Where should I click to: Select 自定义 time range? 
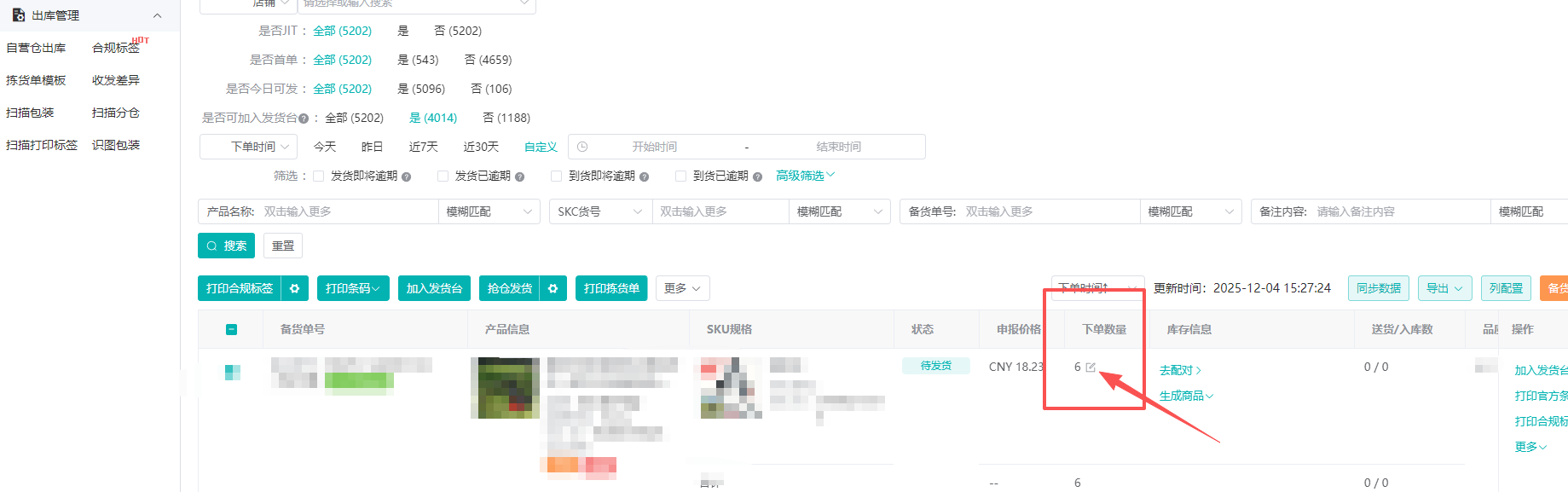tap(541, 147)
